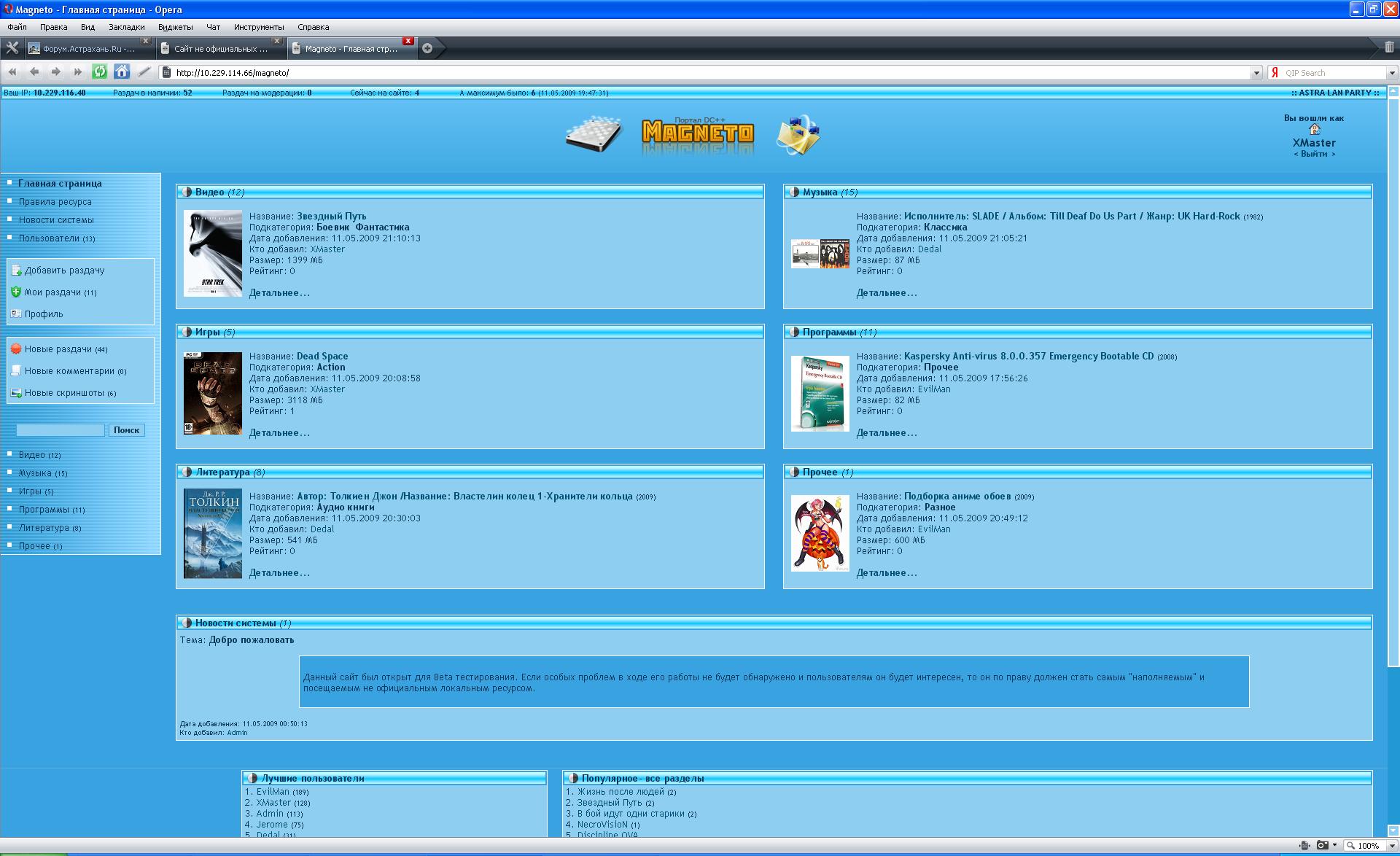Toggle the Литература section half-circle icon
1400x856 pixels.
click(x=187, y=472)
